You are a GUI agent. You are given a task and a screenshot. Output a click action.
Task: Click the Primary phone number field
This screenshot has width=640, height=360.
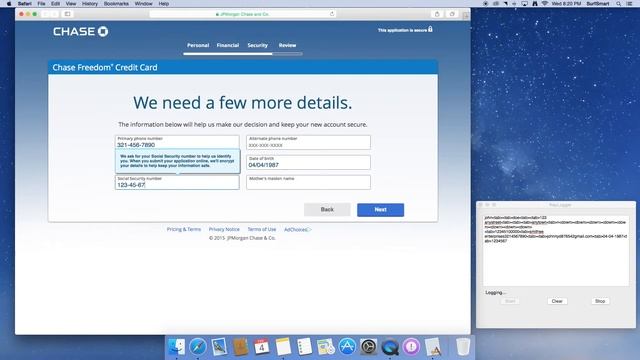(x=177, y=142)
